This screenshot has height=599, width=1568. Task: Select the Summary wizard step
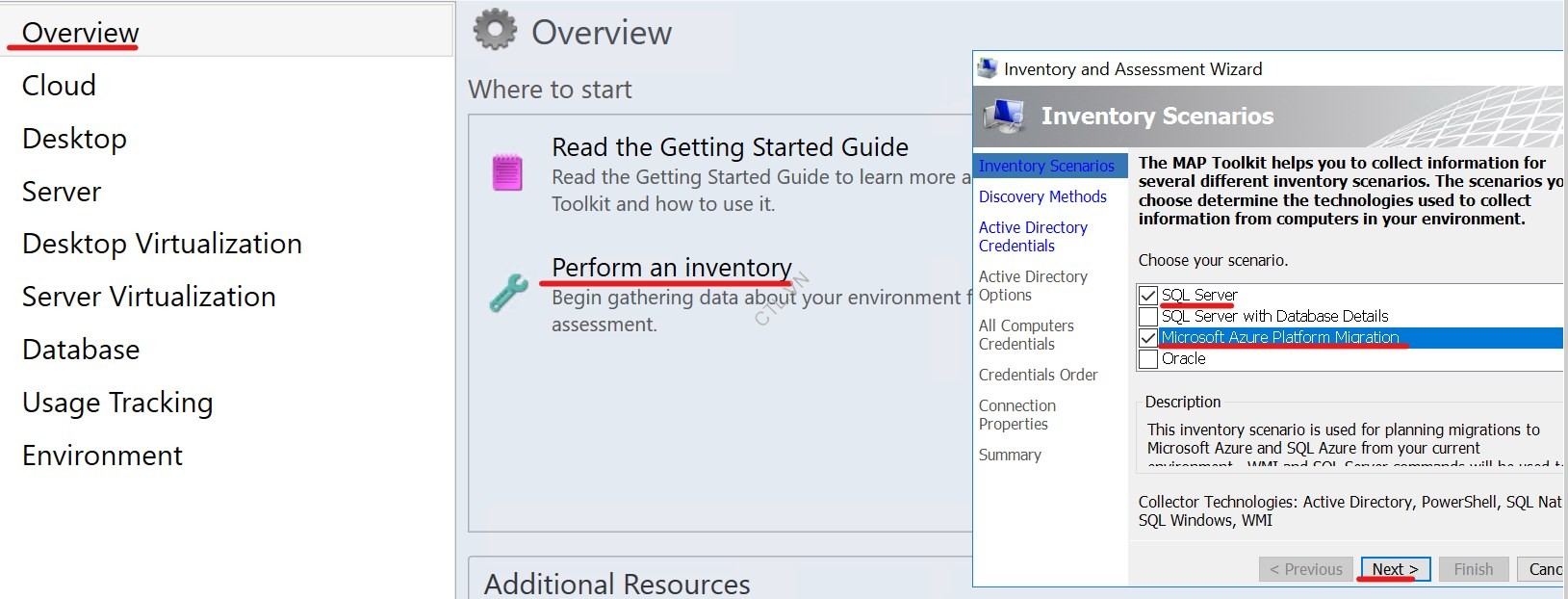pos(1010,455)
